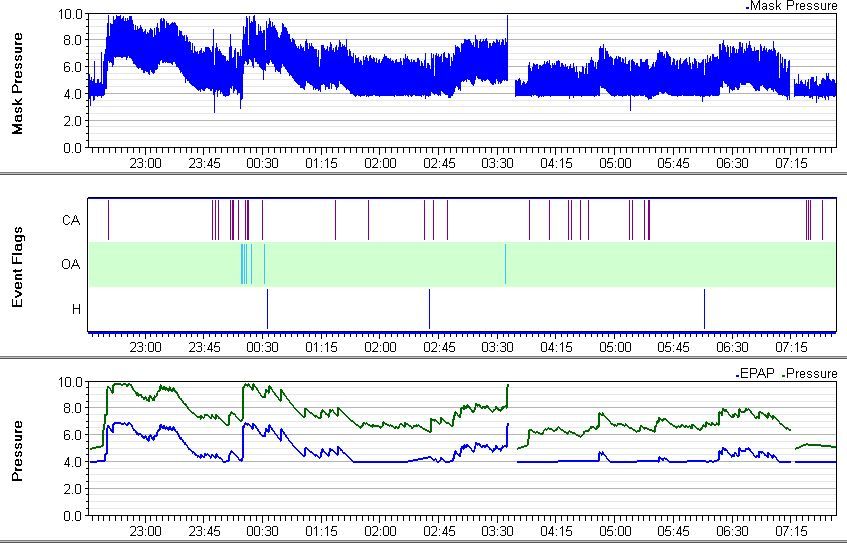Select the H row label in Event Flags

click(76, 310)
